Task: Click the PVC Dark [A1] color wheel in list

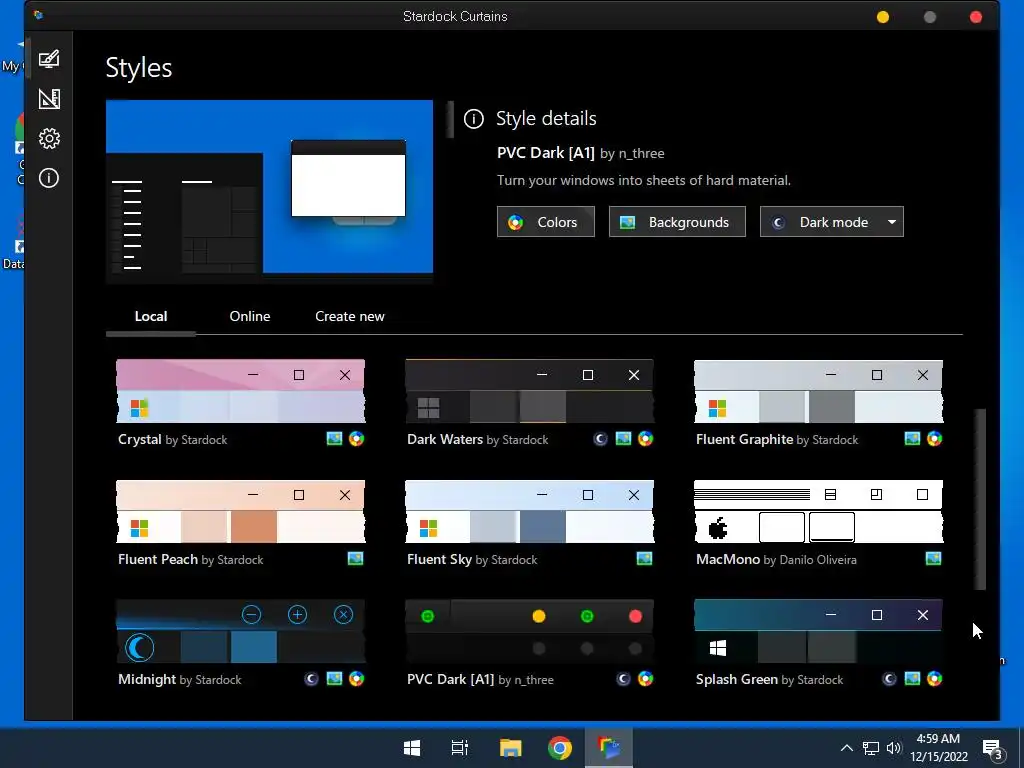Action: click(645, 679)
